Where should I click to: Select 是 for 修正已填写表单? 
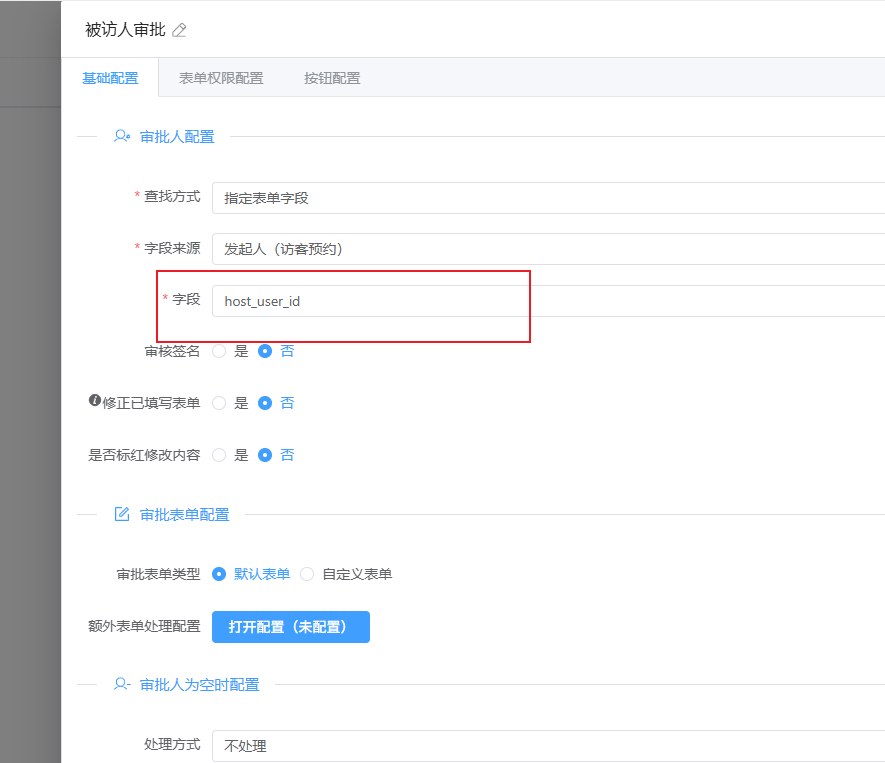[219, 403]
